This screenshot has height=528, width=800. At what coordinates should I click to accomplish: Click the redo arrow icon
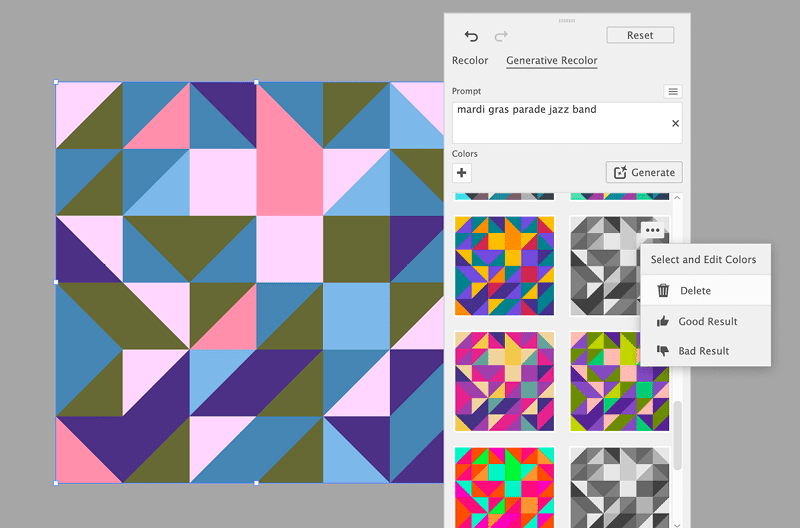501,36
